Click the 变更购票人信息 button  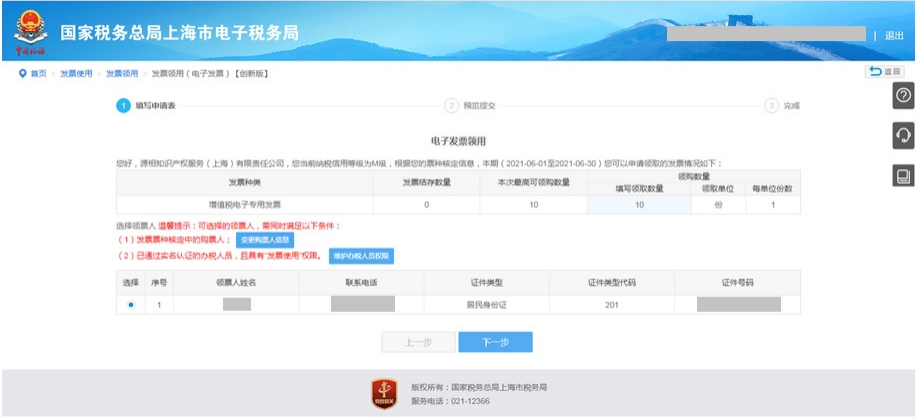[265, 240]
